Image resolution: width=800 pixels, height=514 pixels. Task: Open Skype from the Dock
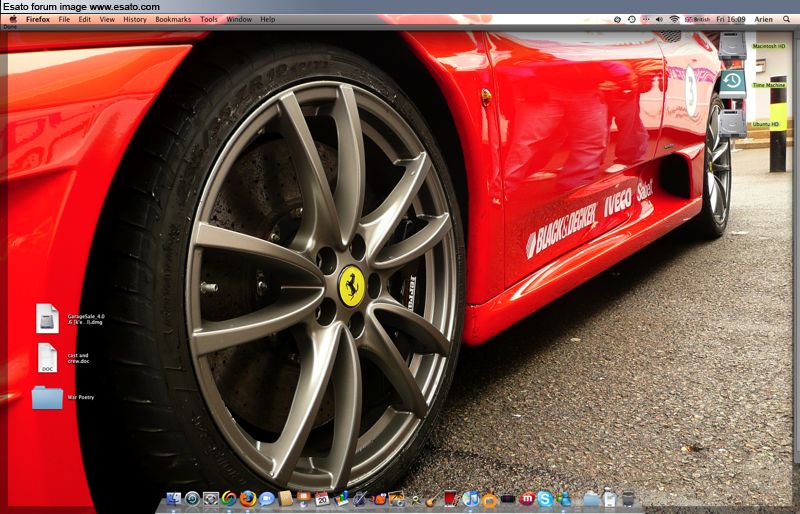[545, 499]
